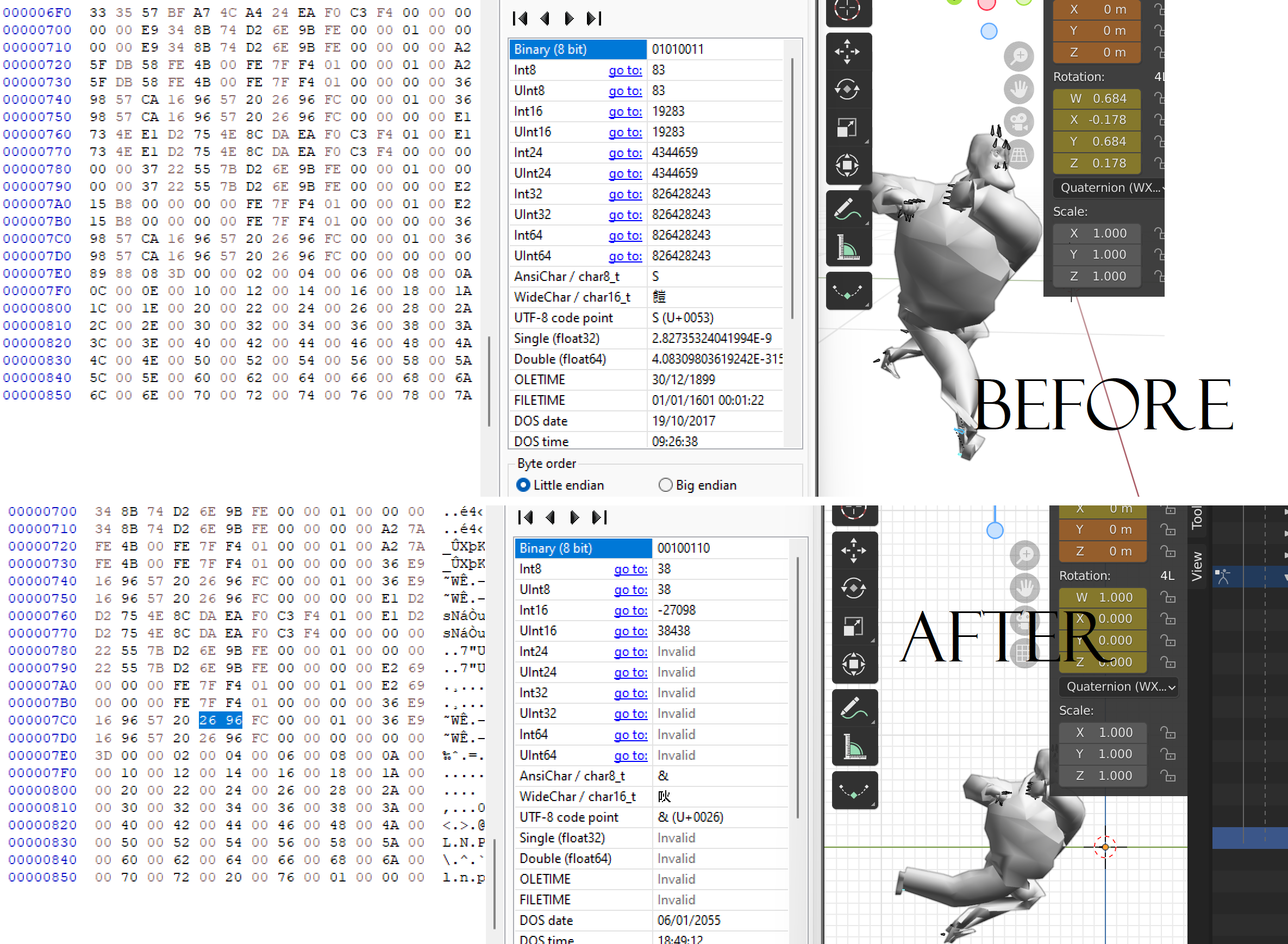Click the zoom magnifier gizmo in the BEFORE viewport
Viewport: 1288px width, 944px height.
point(1019,56)
